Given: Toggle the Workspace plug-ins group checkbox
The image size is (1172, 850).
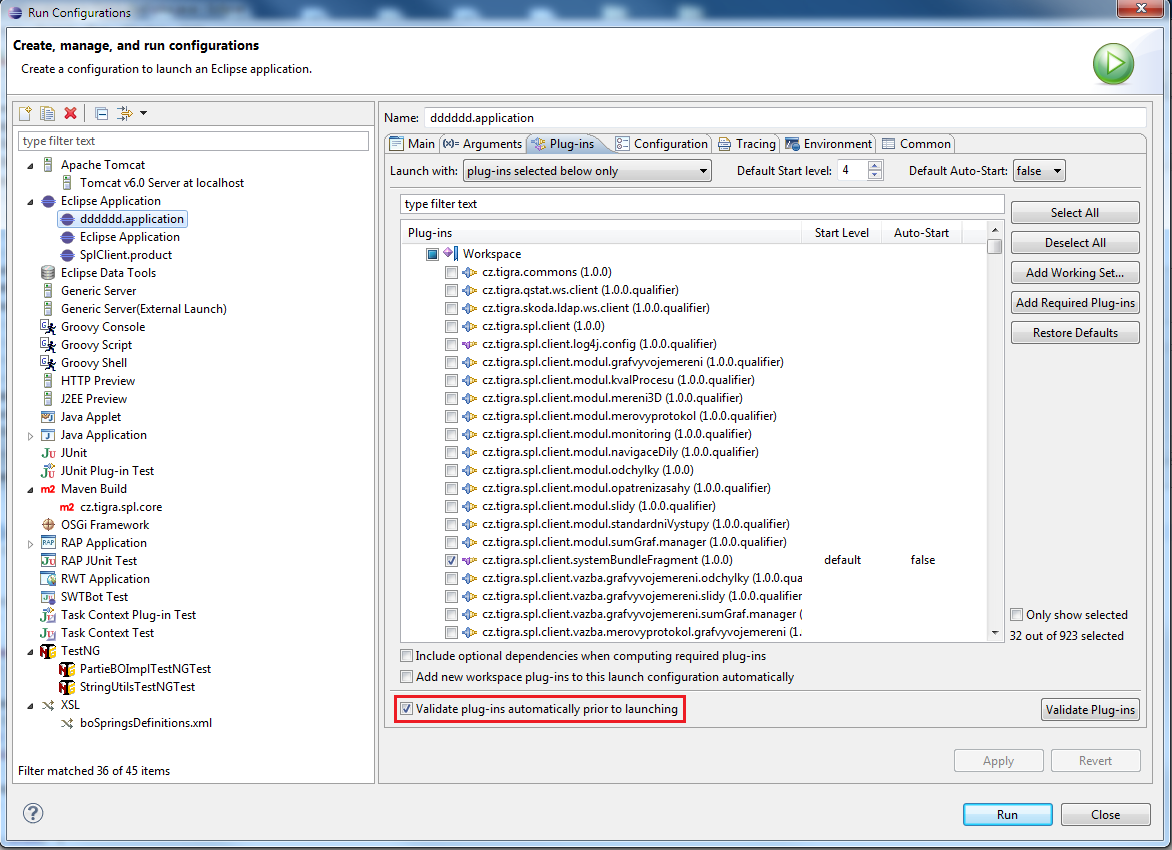Looking at the screenshot, I should tap(432, 254).
